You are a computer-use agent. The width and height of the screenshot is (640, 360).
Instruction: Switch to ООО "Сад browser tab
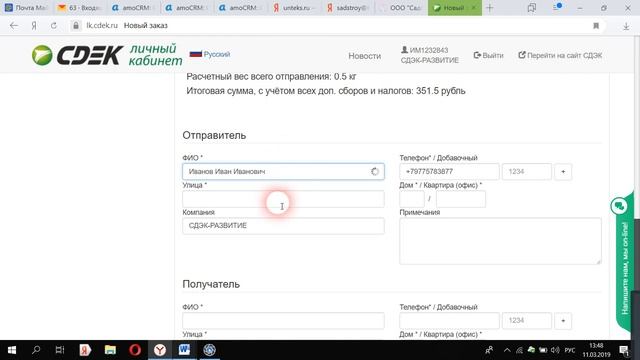[x=401, y=8]
